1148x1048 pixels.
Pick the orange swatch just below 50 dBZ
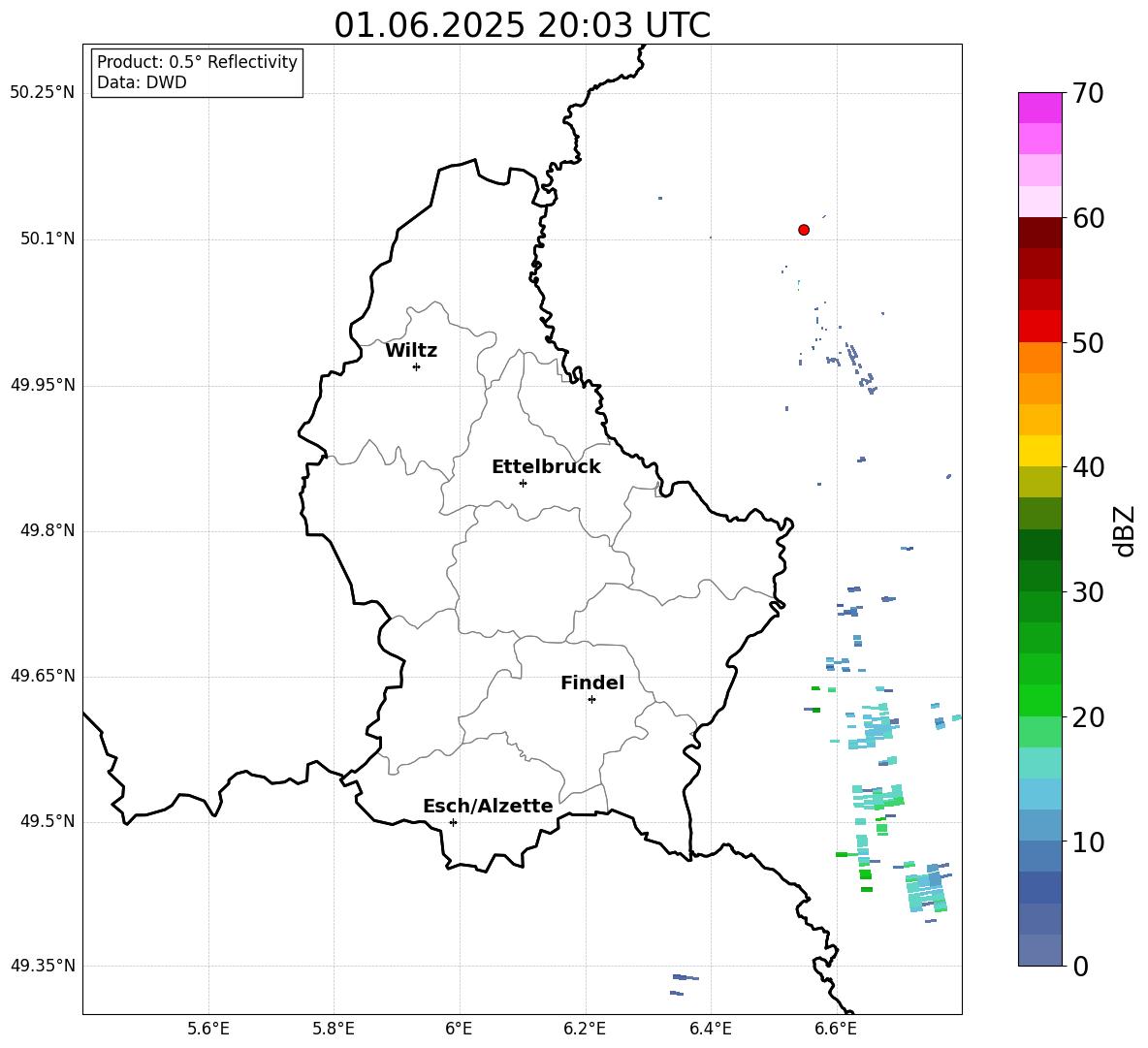[x=1039, y=358]
